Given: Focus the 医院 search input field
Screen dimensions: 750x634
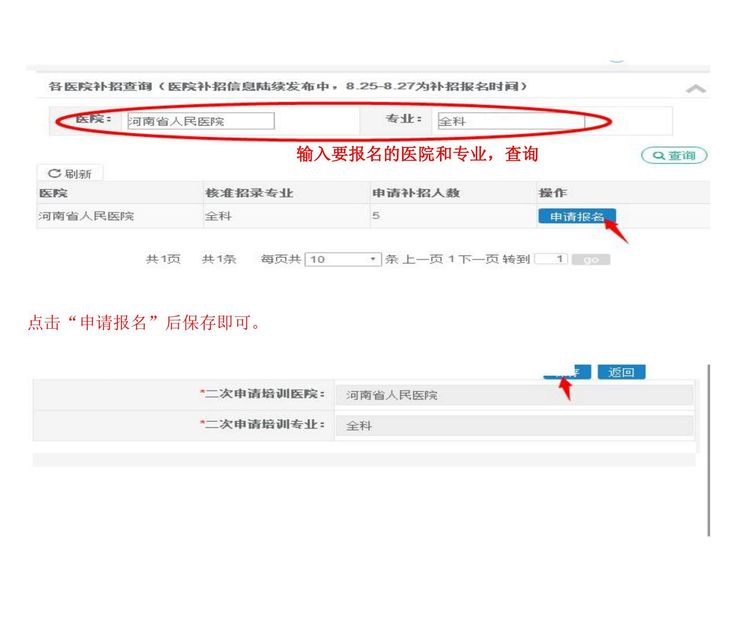Looking at the screenshot, I should 198,121.
